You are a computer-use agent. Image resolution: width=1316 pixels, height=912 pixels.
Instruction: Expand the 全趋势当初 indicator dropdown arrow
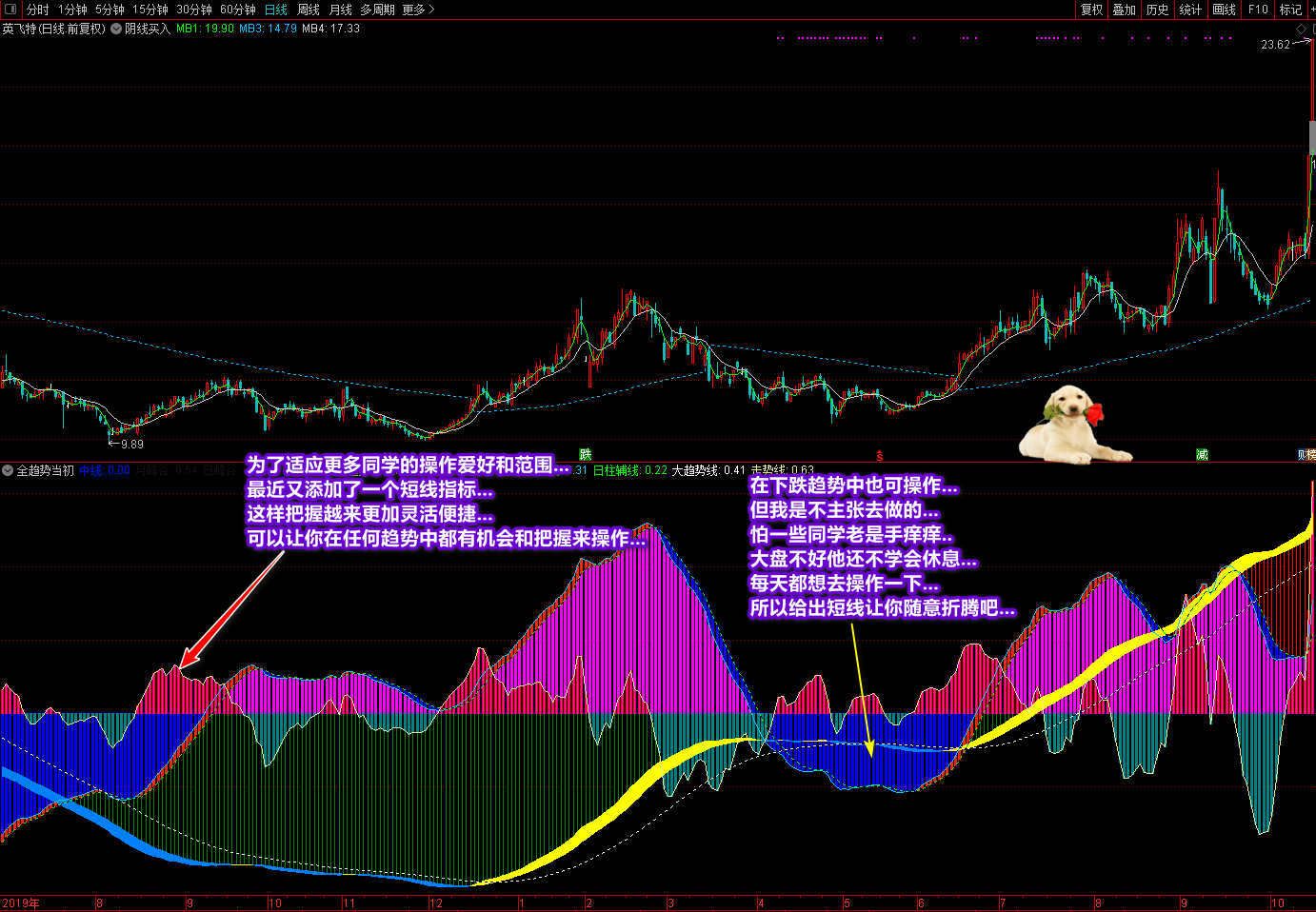click(x=8, y=470)
